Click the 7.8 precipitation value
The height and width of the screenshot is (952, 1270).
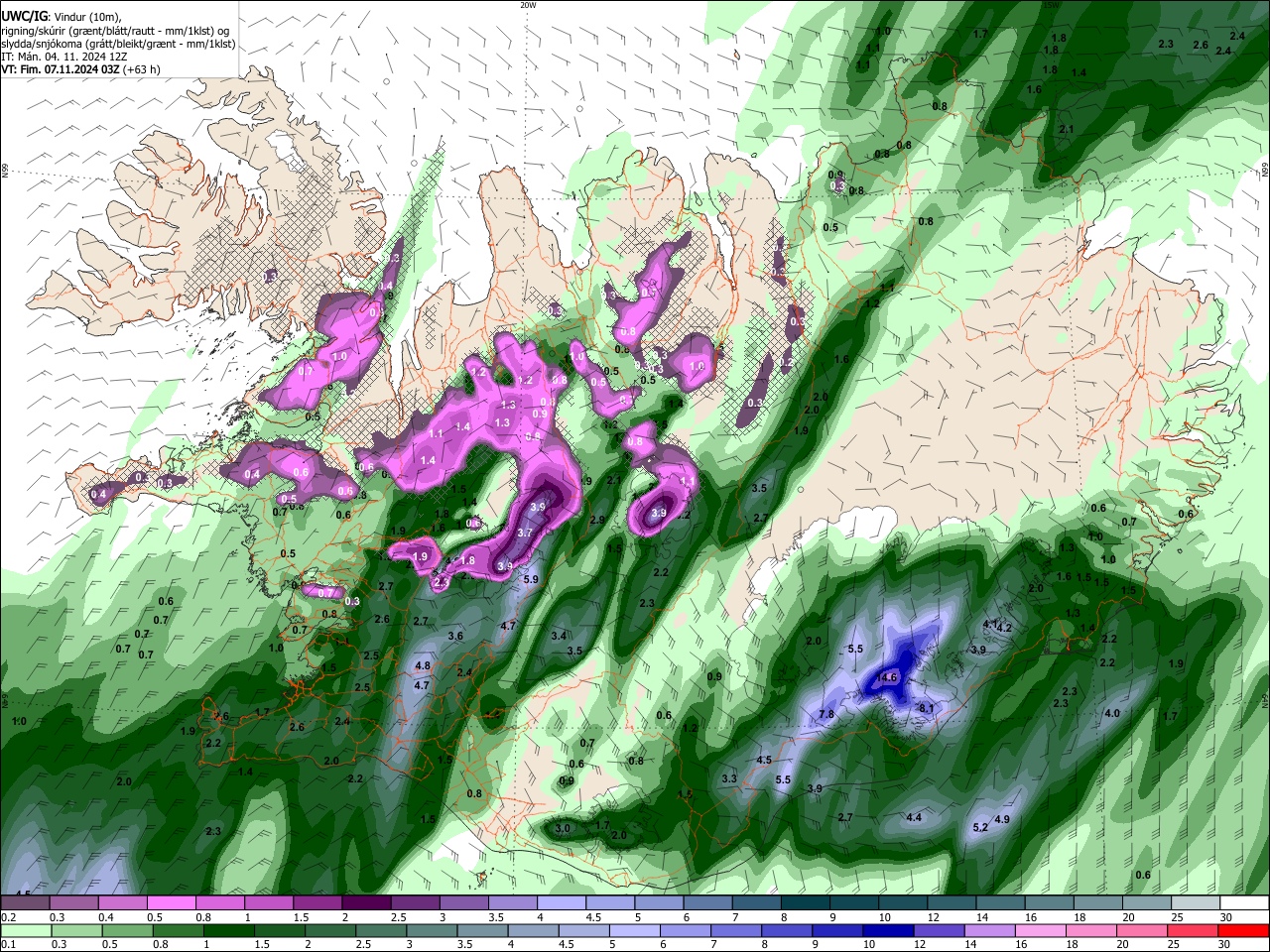tap(825, 715)
